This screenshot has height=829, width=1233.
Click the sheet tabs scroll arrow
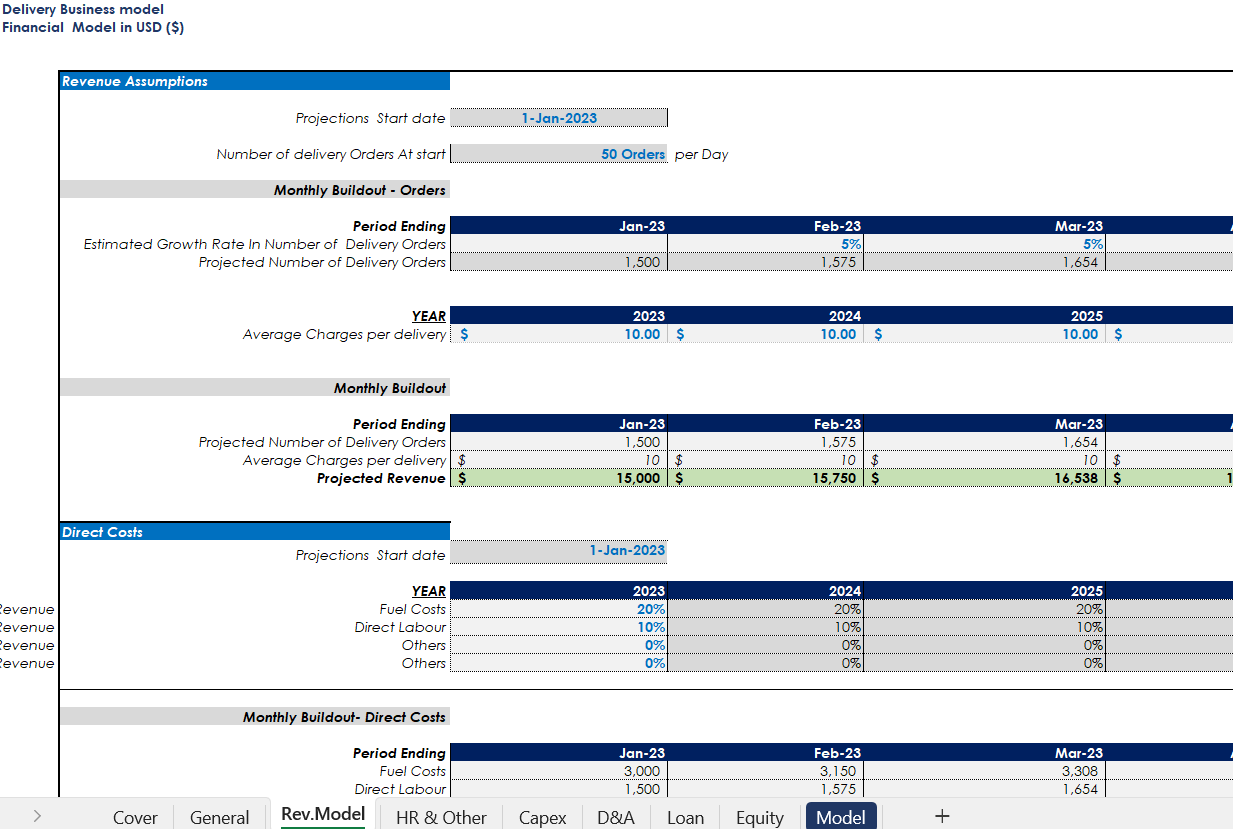[x=37, y=816]
